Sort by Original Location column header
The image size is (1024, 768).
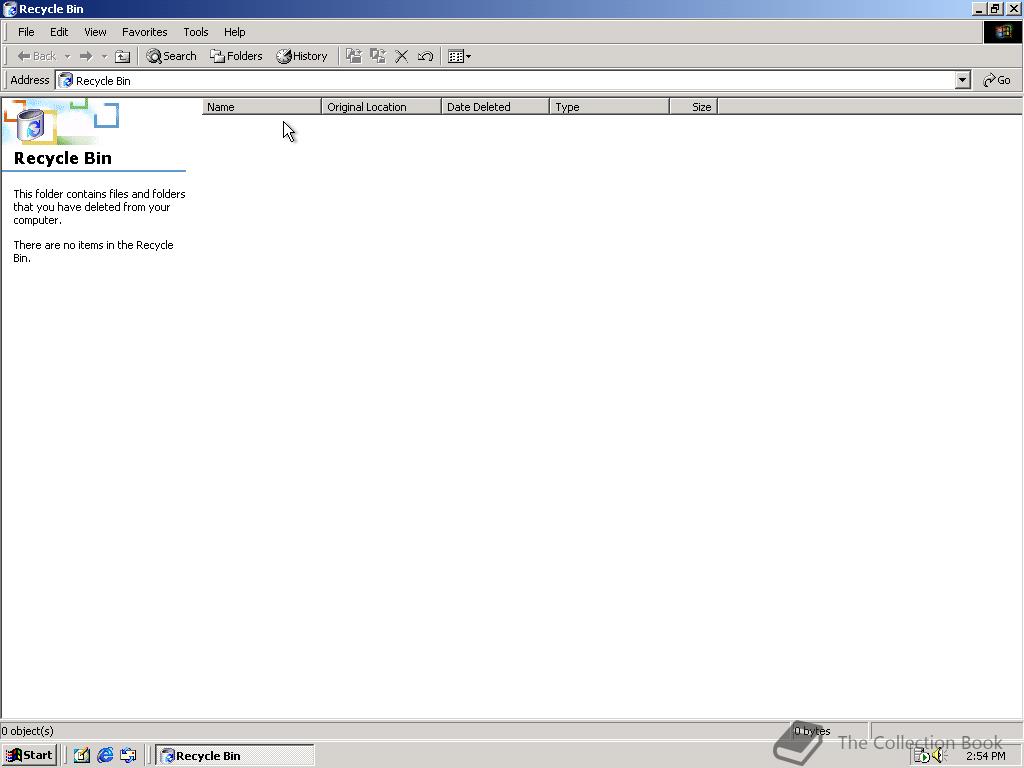tap(381, 106)
